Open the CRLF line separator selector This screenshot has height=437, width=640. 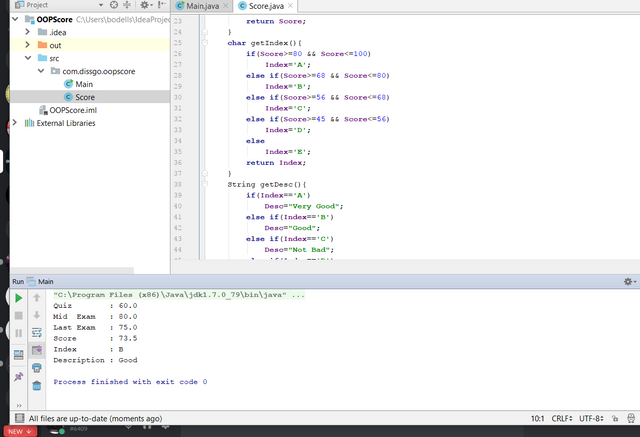point(562,419)
